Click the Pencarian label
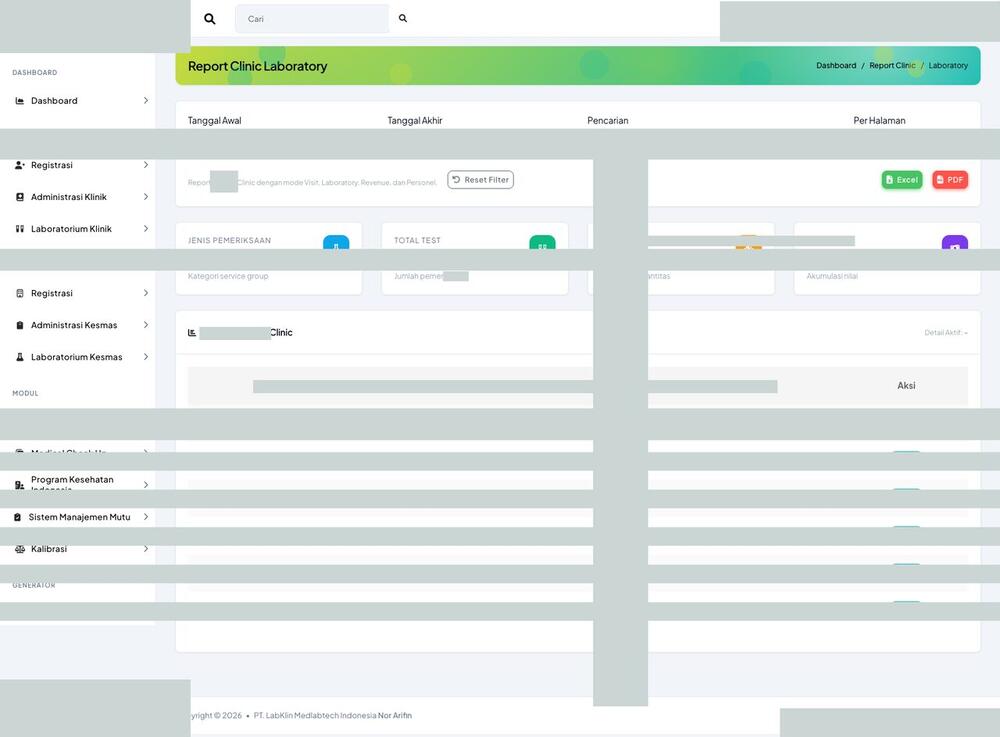This screenshot has width=1000, height=737. point(608,120)
